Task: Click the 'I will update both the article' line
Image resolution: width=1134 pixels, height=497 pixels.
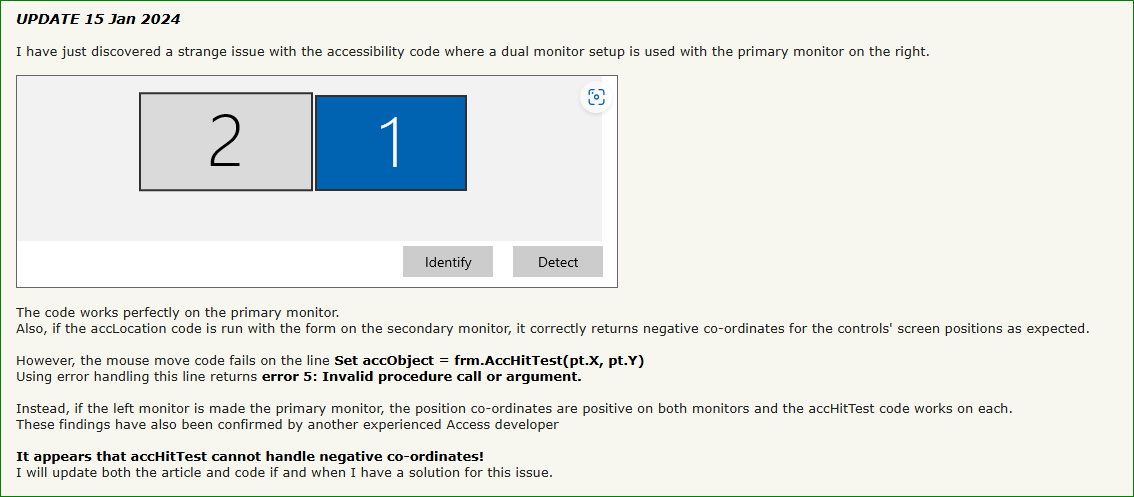Action: point(284,472)
